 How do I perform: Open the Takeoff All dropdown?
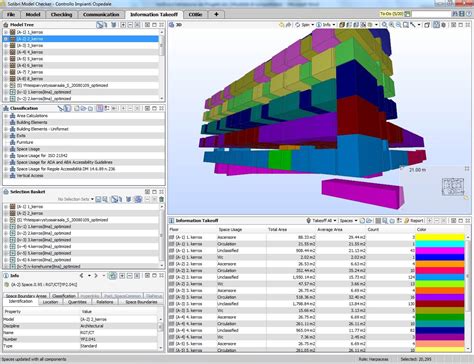(335, 221)
